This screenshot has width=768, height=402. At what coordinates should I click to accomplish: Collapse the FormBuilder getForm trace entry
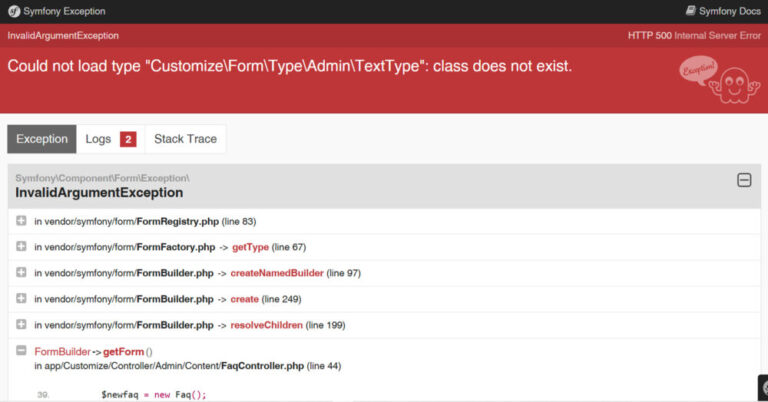tap(21, 351)
